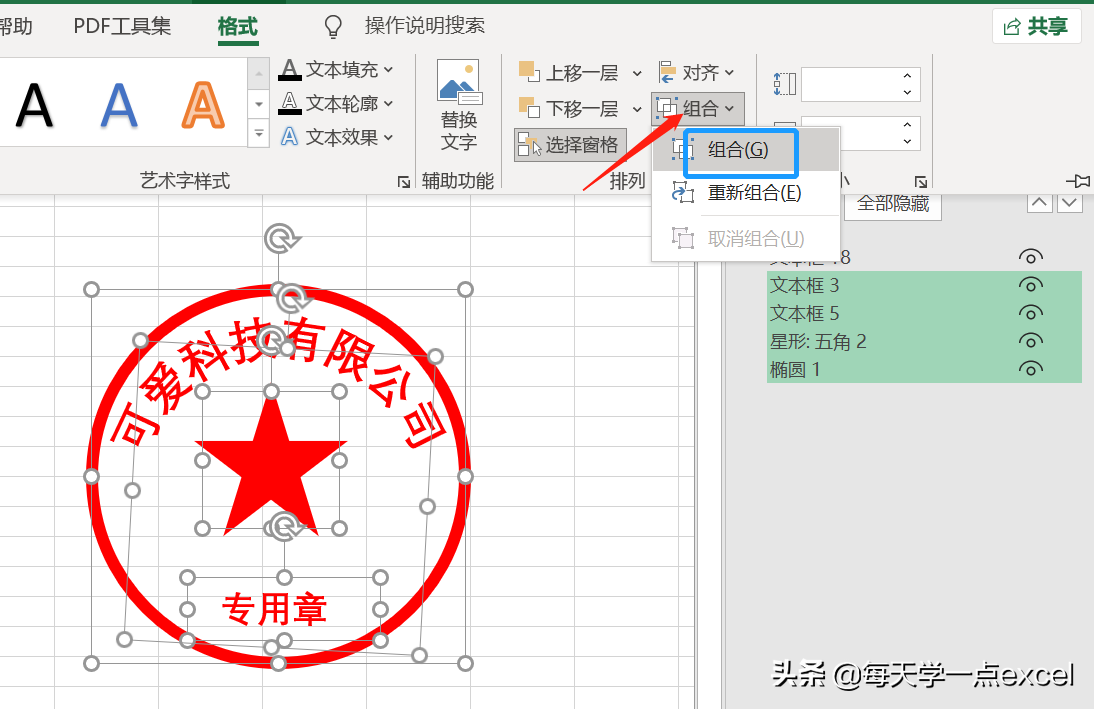Increase shape height with up stepper
The height and width of the screenshot is (709, 1094).
tap(907, 76)
